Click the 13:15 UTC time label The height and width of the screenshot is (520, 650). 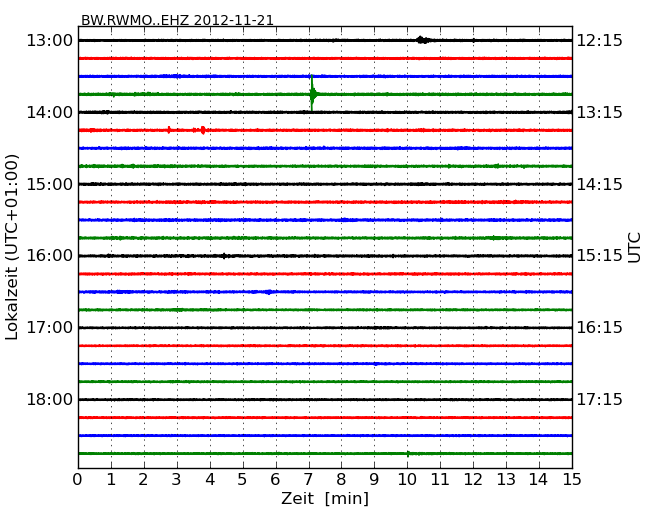click(599, 112)
